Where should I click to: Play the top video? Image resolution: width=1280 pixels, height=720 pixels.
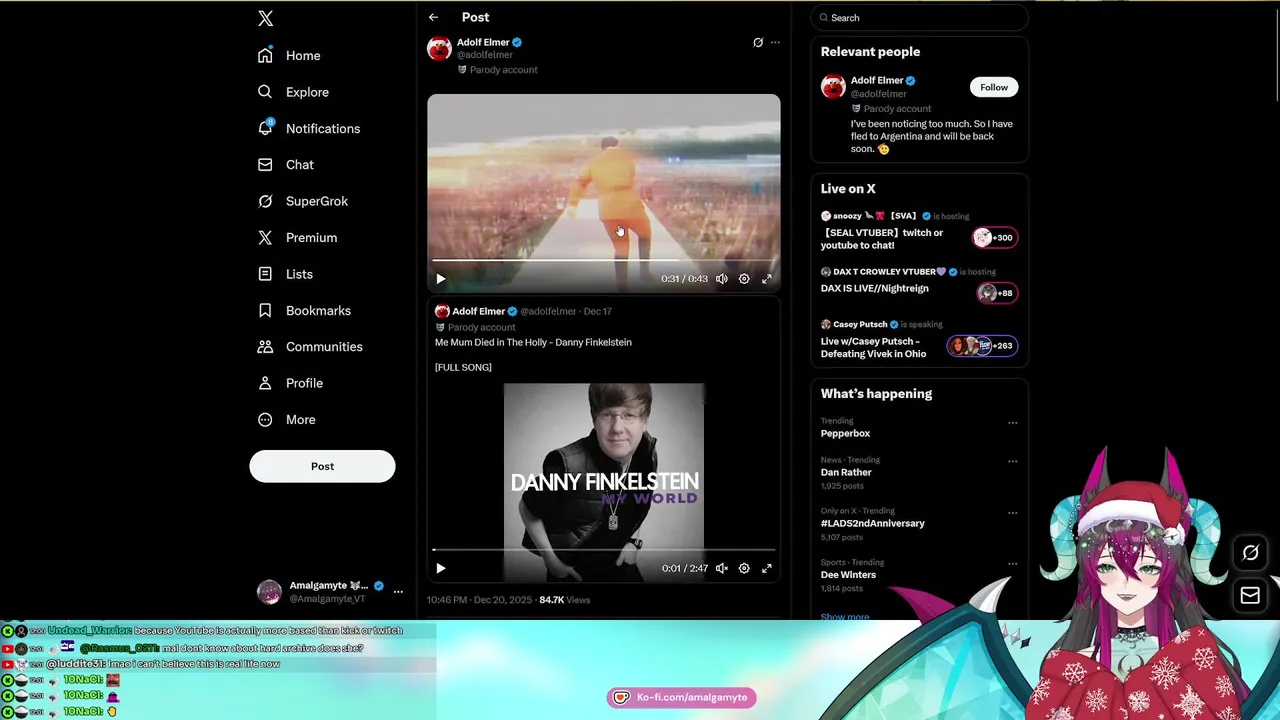point(440,279)
